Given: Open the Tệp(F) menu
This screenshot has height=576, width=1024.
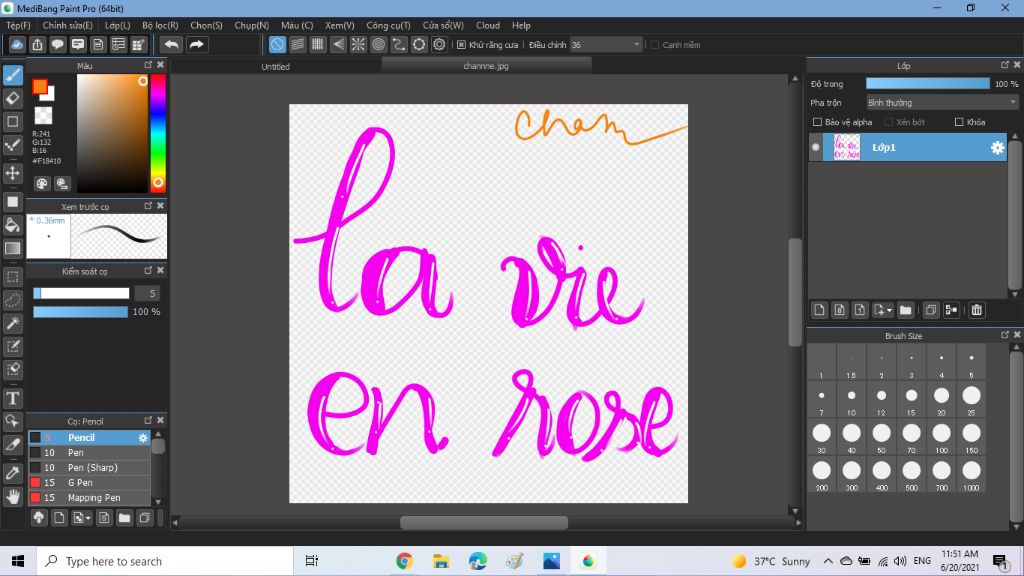Looking at the screenshot, I should point(18,25).
